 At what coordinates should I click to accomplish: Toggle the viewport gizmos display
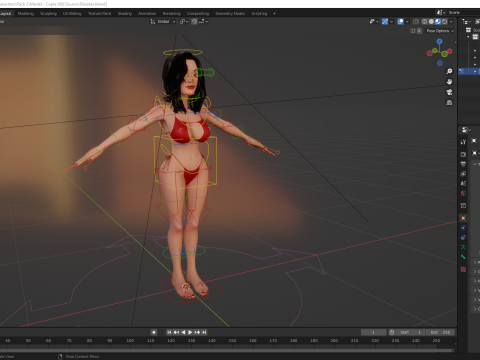[x=385, y=21]
